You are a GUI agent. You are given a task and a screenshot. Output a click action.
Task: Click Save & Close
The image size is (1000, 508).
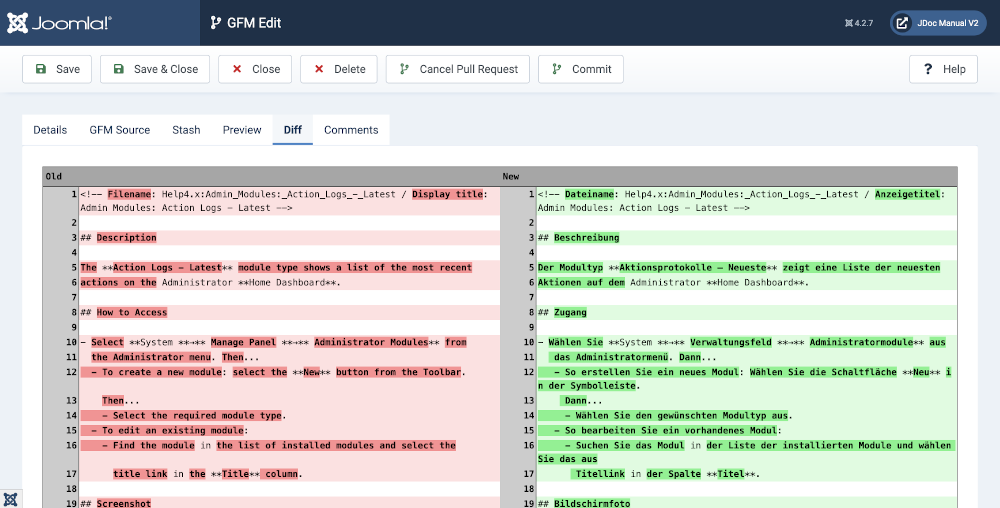(x=155, y=69)
